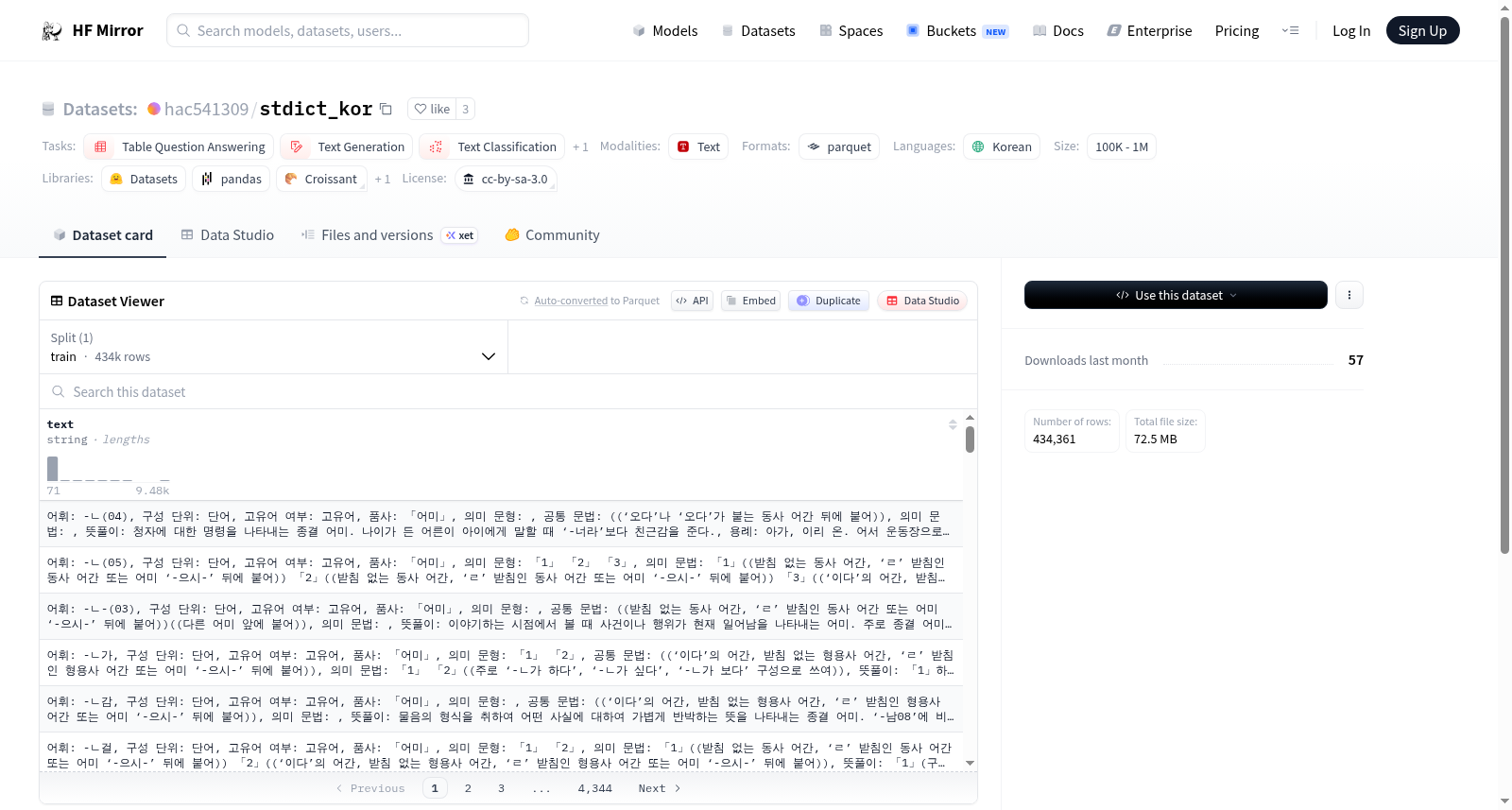
Task: Click Previous page in viewer
Action: tap(370, 788)
